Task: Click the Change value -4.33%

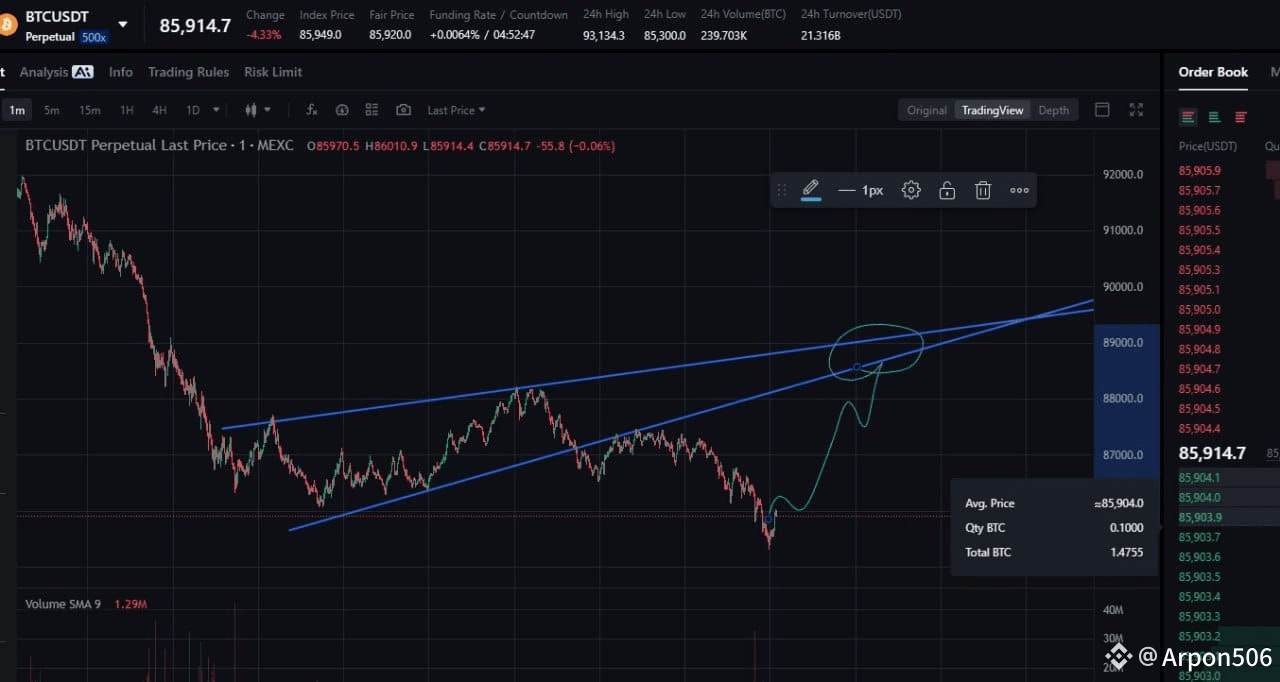Action: [x=264, y=35]
